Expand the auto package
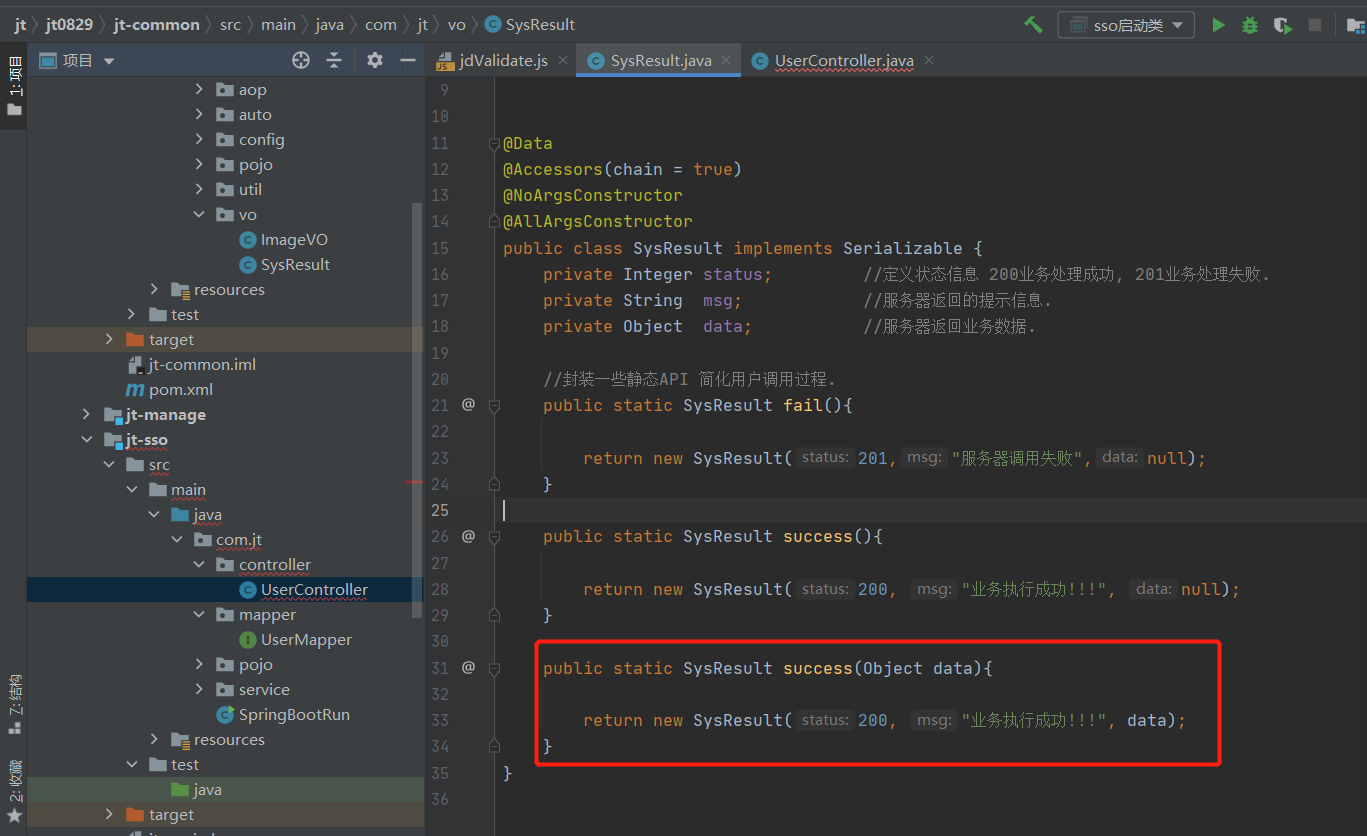Image resolution: width=1367 pixels, height=836 pixels. click(200, 115)
